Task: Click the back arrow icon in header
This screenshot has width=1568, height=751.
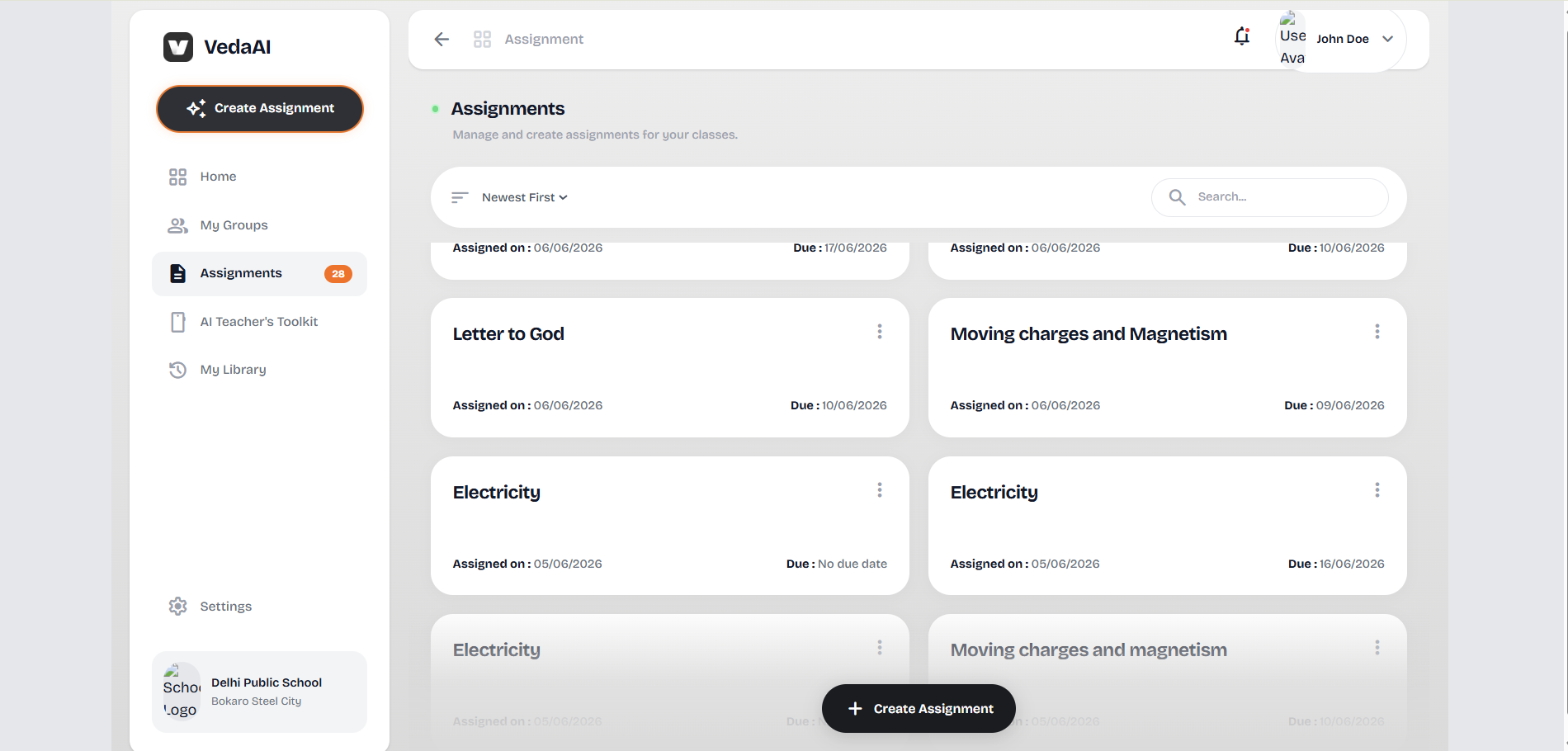Action: click(442, 39)
